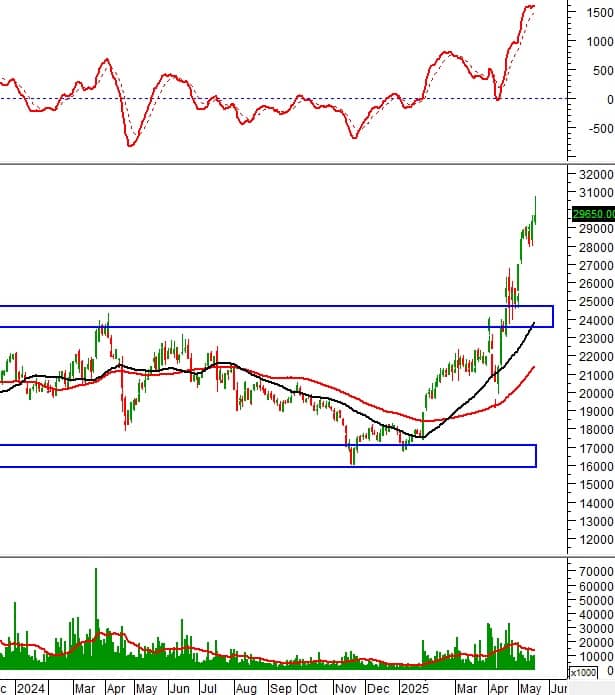Click the 12000 label on price axis
615x695 pixels.
[596, 539]
